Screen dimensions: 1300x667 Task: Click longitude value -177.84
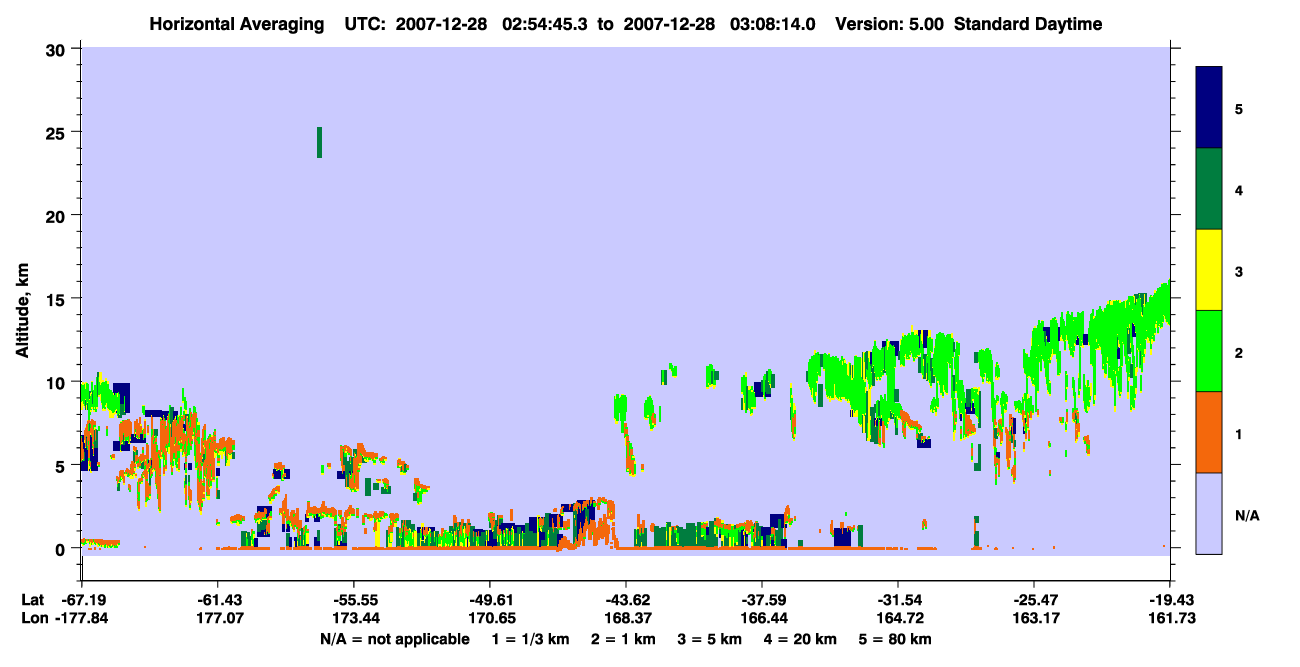click(x=81, y=618)
